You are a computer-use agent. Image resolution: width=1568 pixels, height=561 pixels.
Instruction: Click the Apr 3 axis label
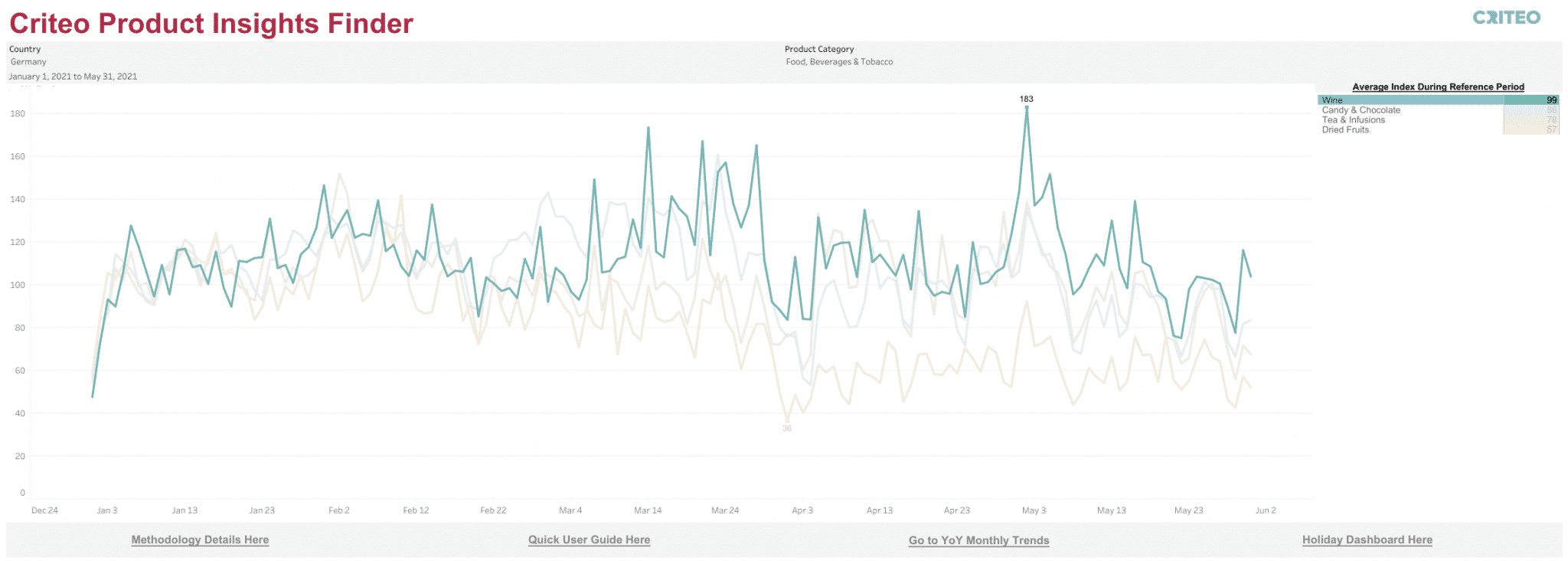coord(802,510)
